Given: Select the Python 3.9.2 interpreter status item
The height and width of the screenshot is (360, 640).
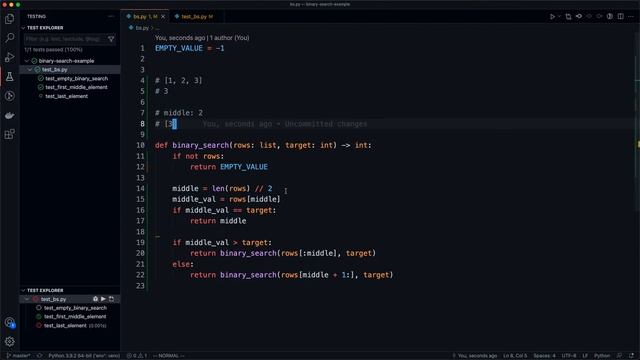Looking at the screenshot, I should pyautogui.click(x=84, y=356).
